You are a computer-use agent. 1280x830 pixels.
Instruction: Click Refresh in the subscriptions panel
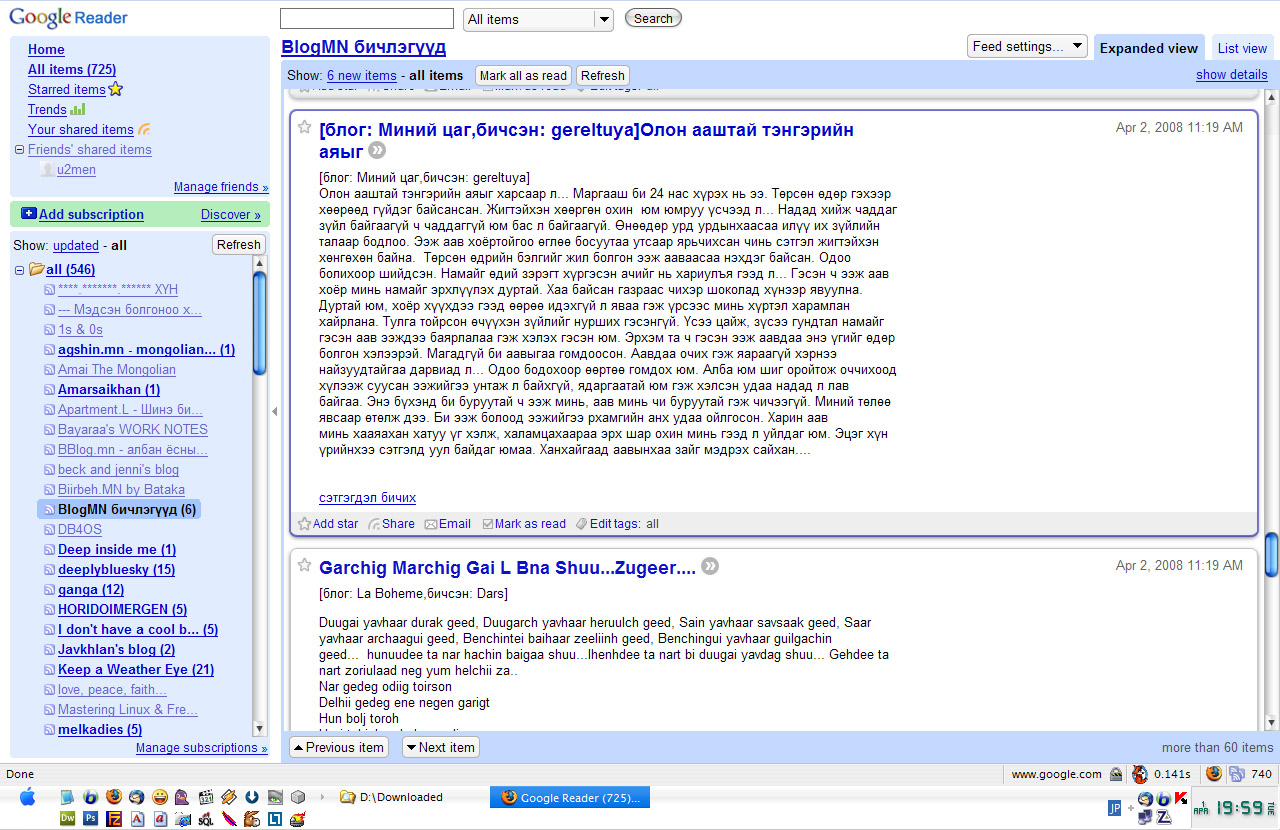tap(238, 245)
